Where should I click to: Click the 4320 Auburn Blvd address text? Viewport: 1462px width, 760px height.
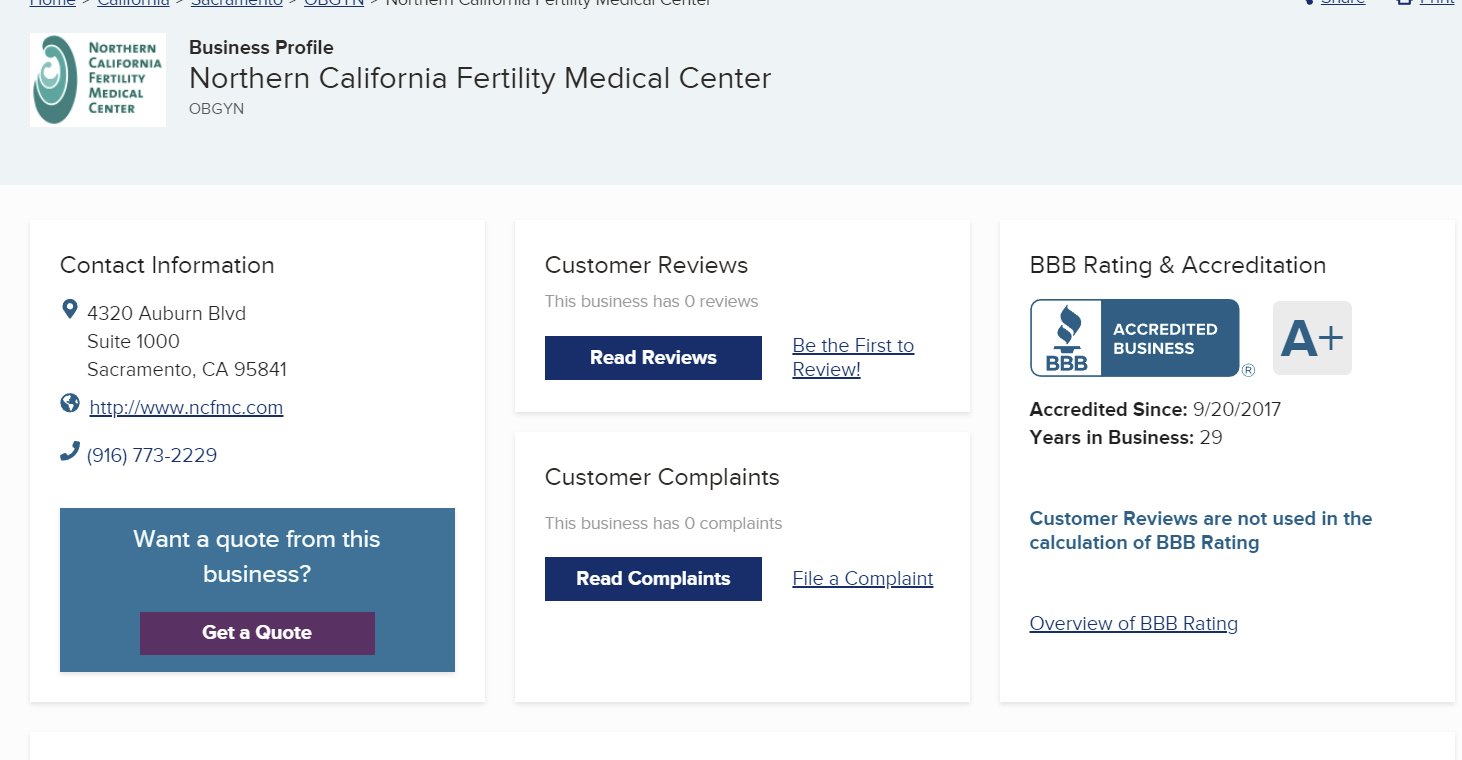pyautogui.click(x=166, y=314)
